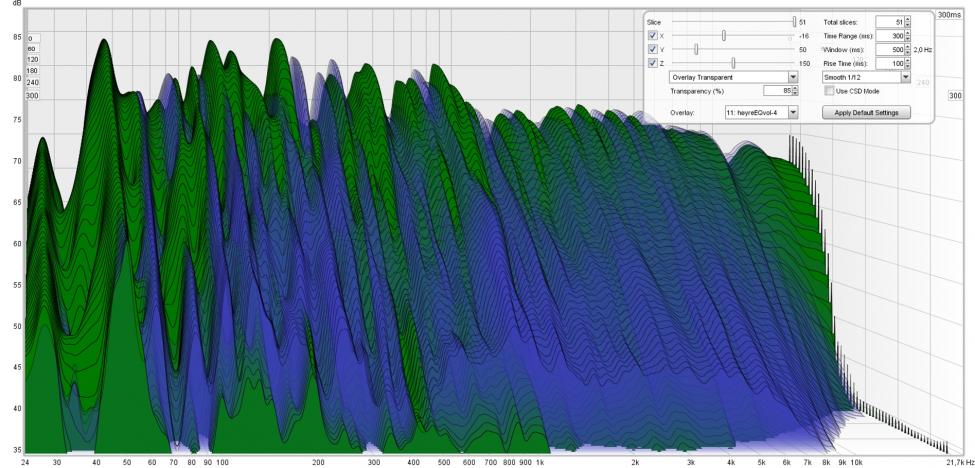975x468 pixels.
Task: Click the Window (ms) input field
Action: point(890,50)
